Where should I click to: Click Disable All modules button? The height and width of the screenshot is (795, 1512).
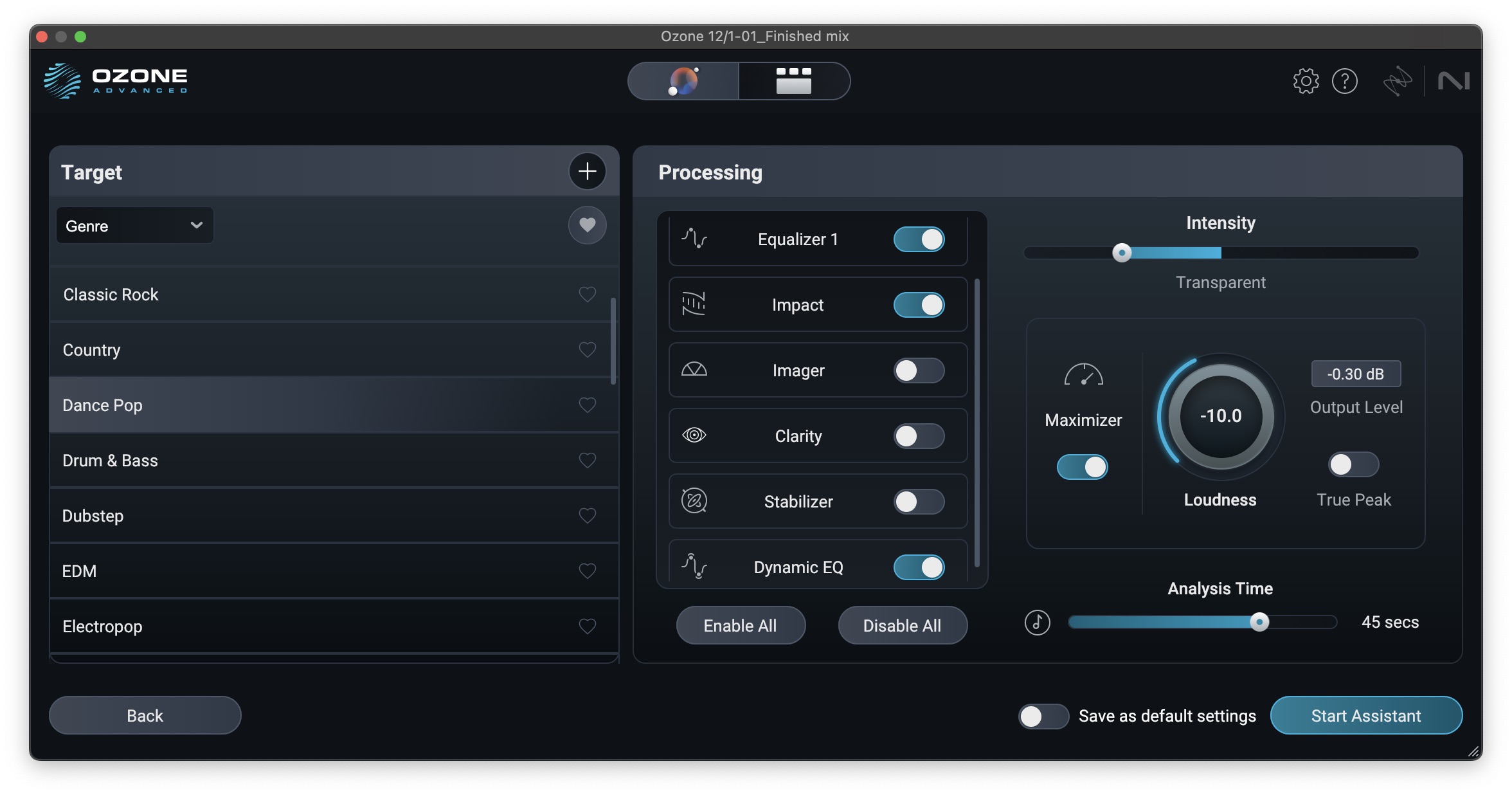coord(903,625)
